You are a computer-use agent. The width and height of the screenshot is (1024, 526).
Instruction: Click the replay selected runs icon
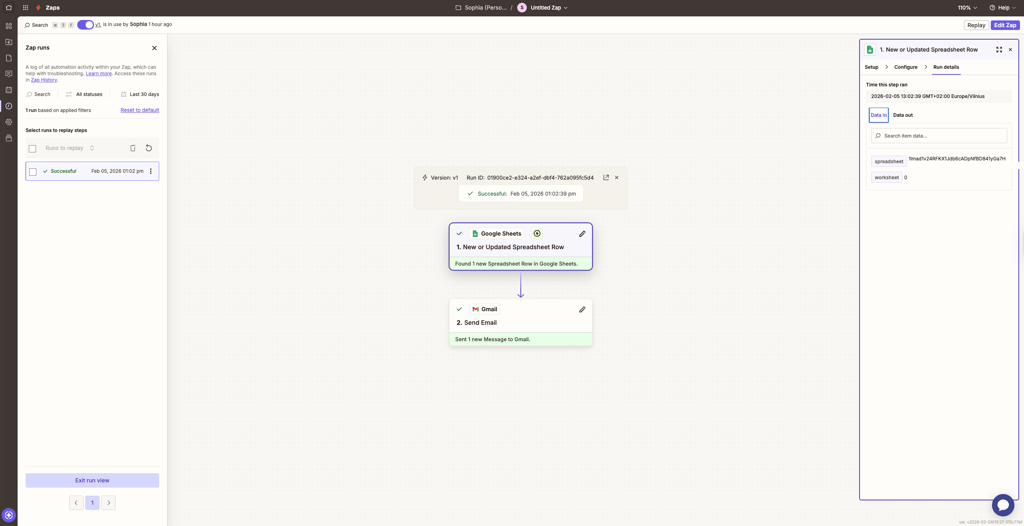[x=148, y=148]
